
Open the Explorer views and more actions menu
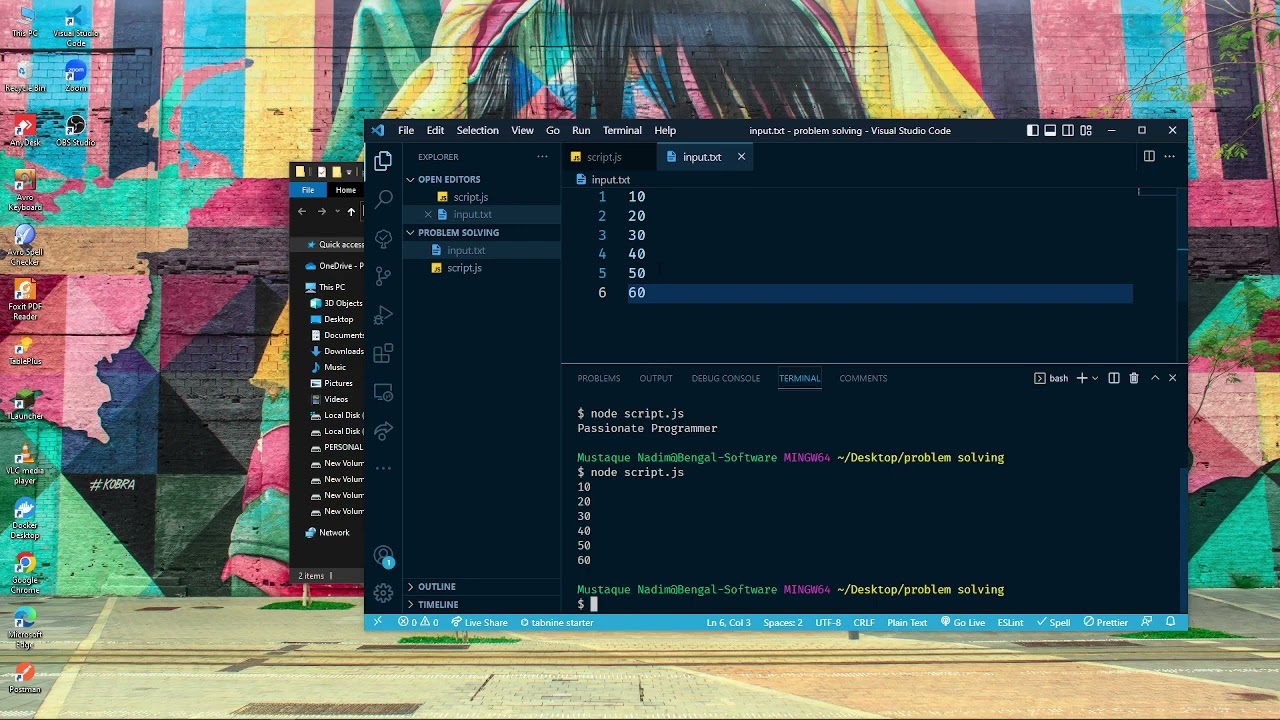[x=542, y=157]
